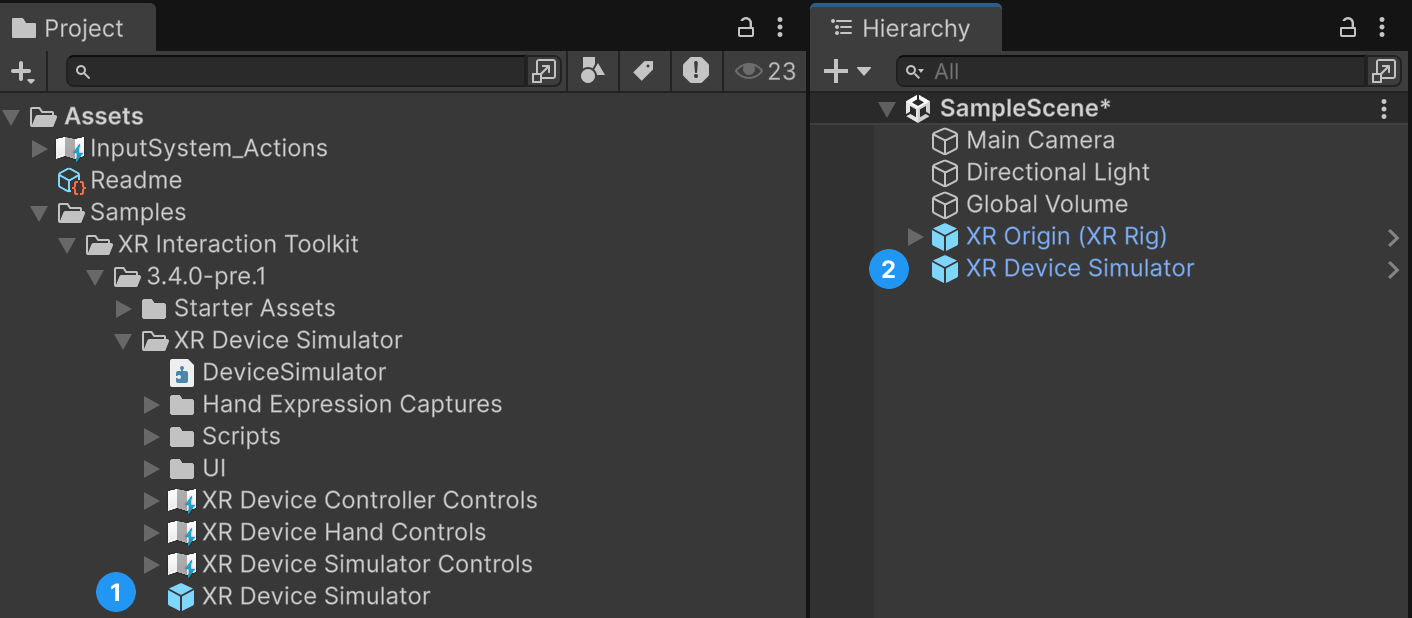Collapse the XR Device Simulator folder arrow
This screenshot has width=1412, height=618.
124,341
